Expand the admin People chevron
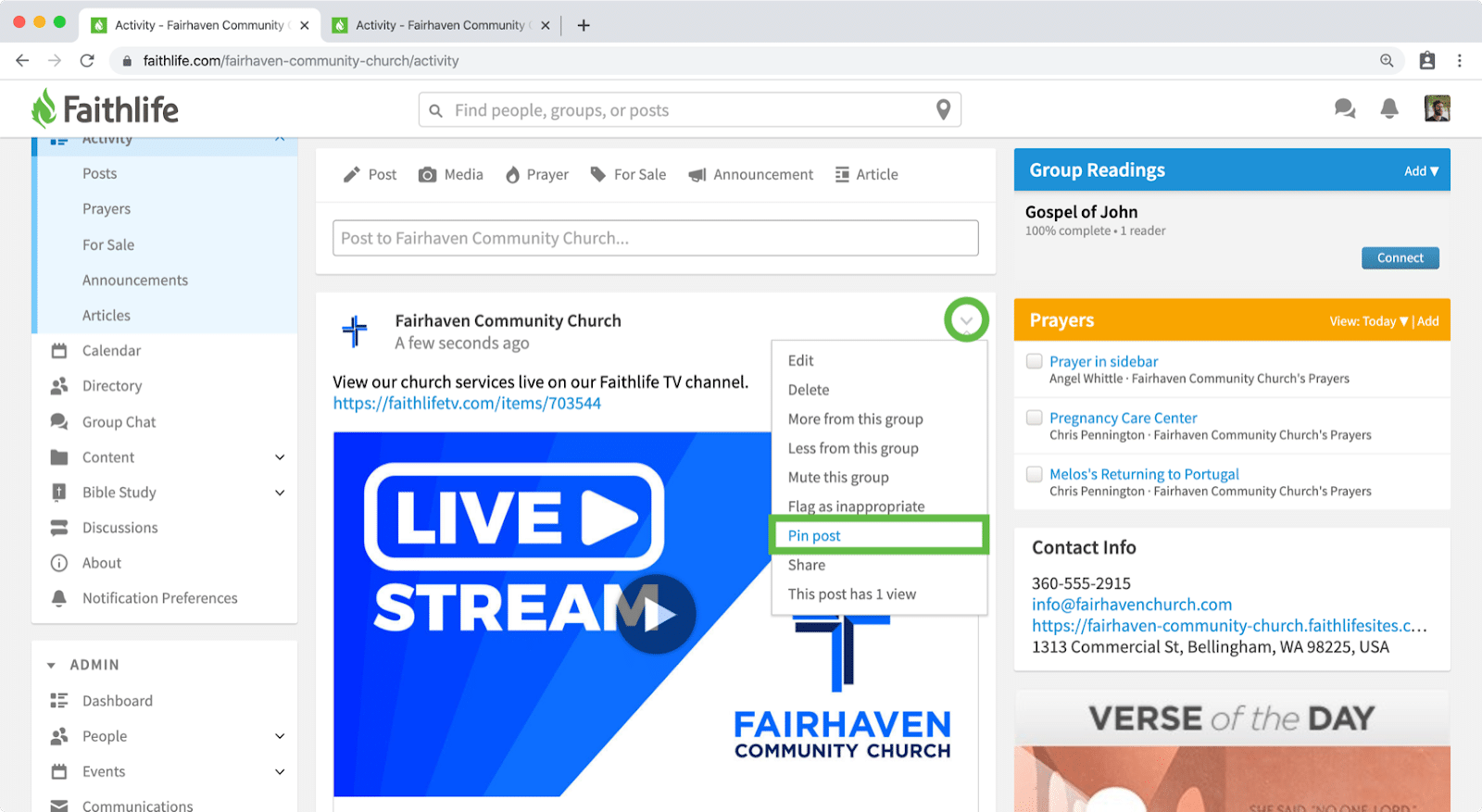The image size is (1482, 812). (280, 736)
